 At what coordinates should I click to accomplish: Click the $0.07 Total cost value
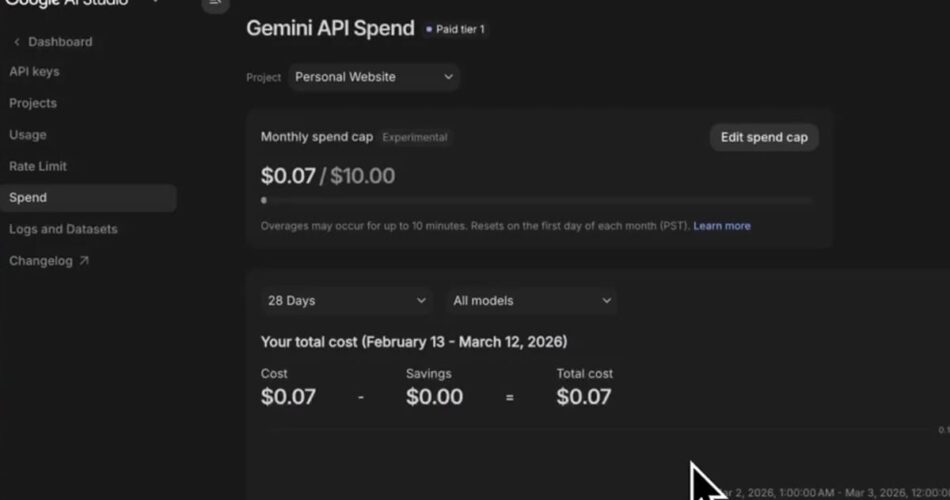(583, 396)
